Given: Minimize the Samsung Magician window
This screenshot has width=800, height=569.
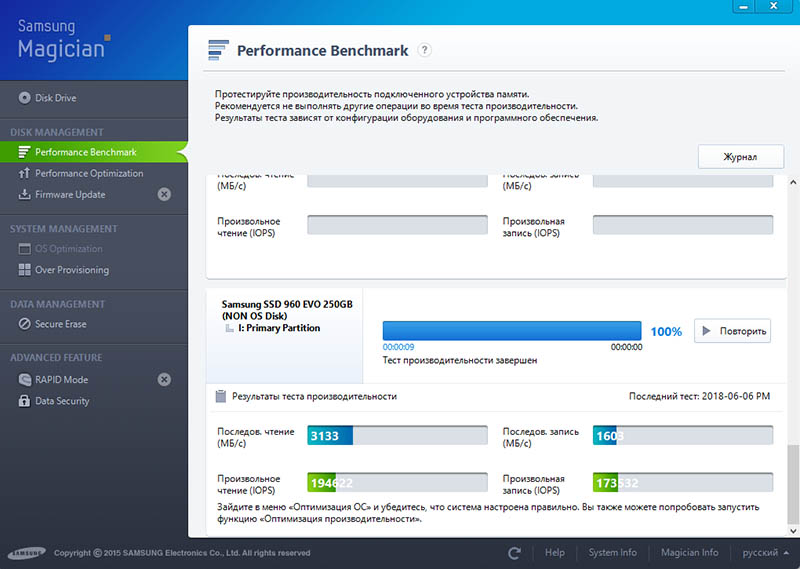Looking at the screenshot, I should (x=744, y=6).
